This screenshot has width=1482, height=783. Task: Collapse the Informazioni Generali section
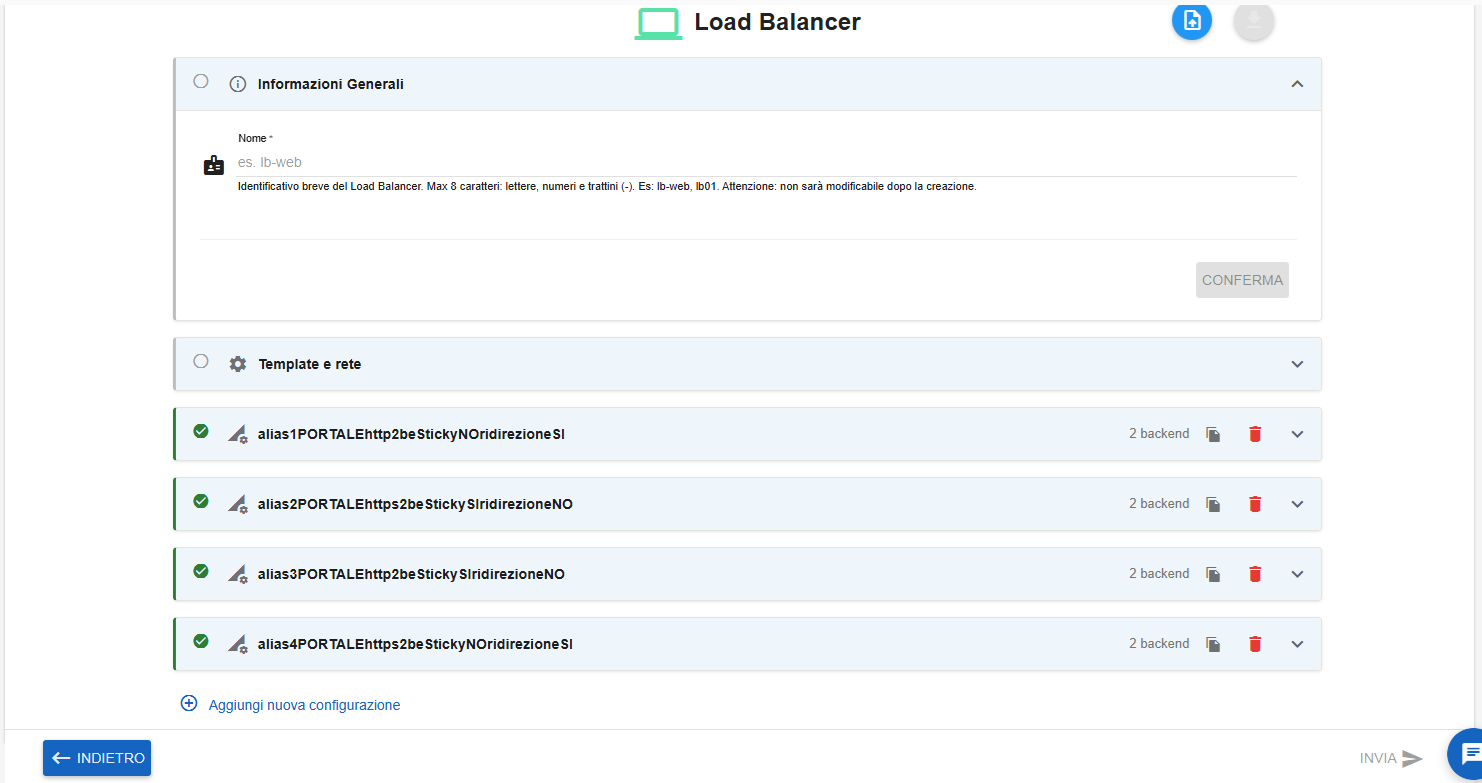coord(1297,84)
